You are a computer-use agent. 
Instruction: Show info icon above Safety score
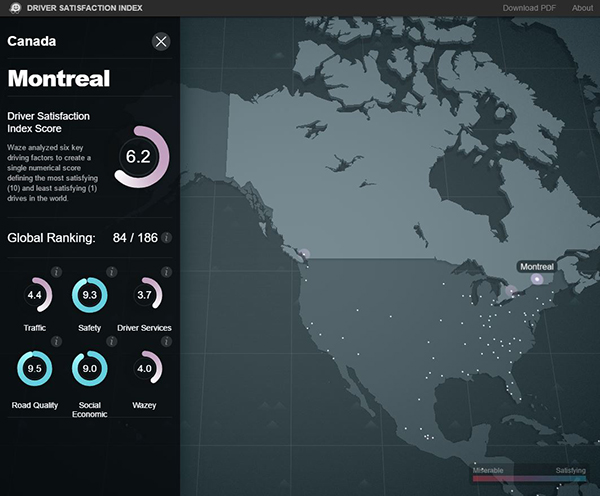(x=111, y=272)
